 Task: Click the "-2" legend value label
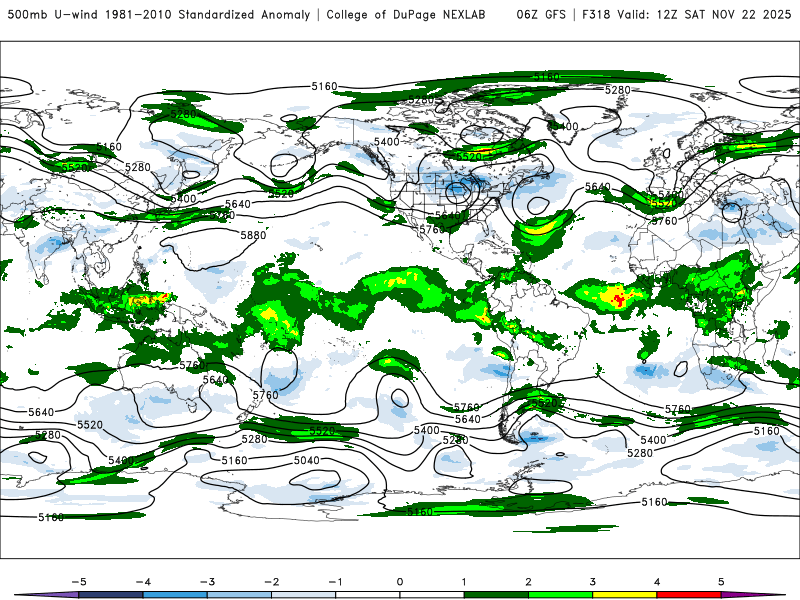coord(271,582)
